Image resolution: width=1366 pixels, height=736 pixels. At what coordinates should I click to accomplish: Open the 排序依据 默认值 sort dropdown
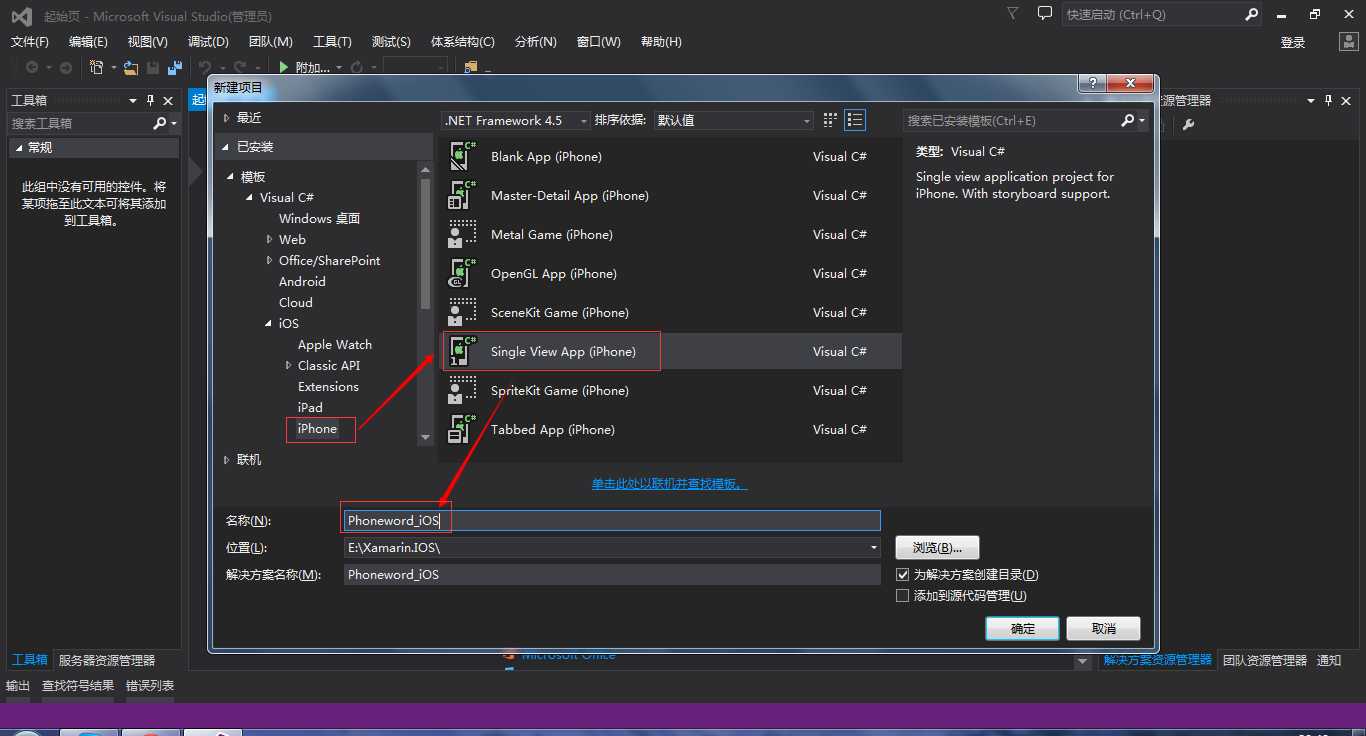(734, 120)
